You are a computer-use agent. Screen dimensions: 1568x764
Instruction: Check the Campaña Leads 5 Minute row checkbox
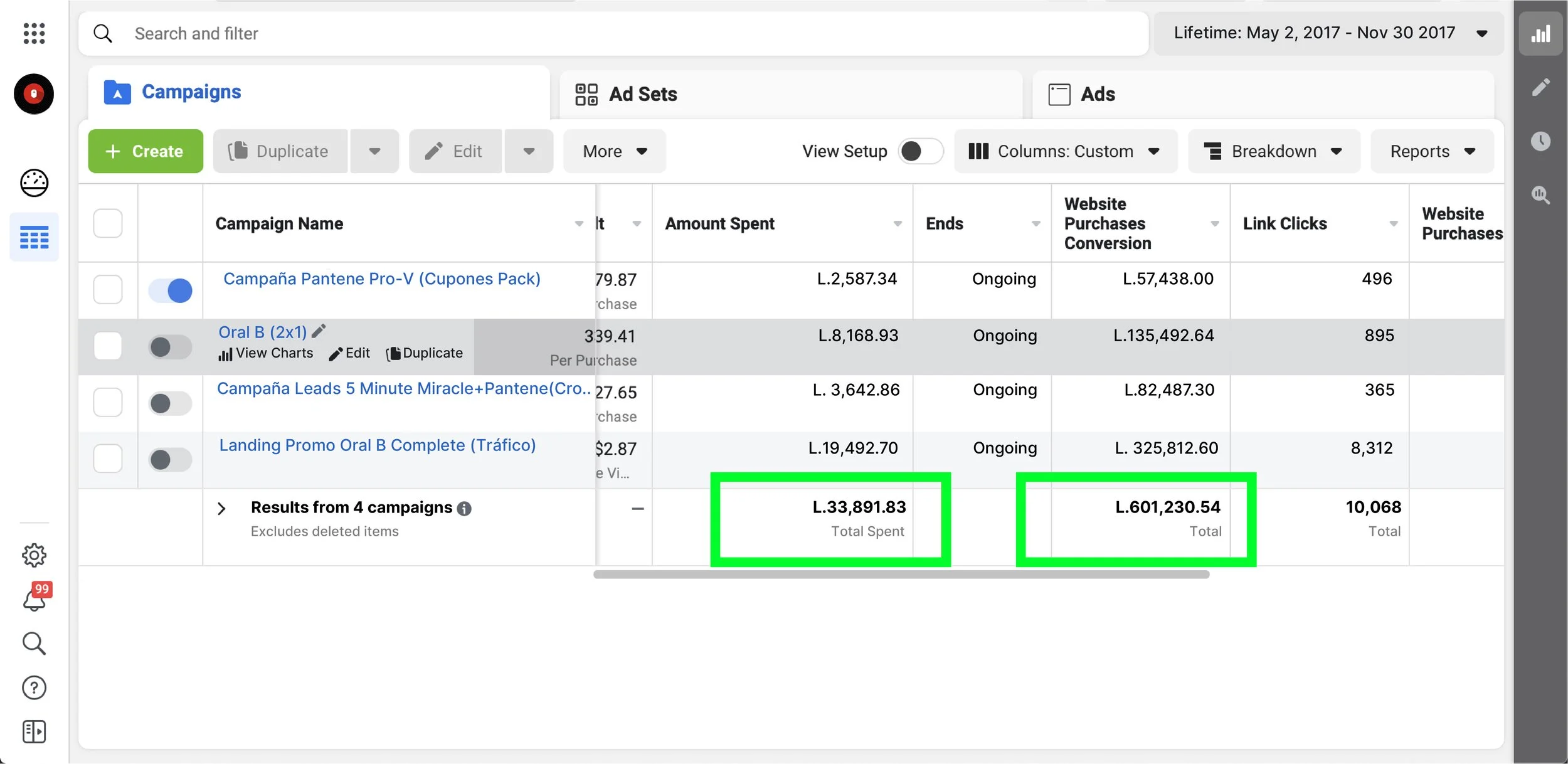[x=108, y=402]
